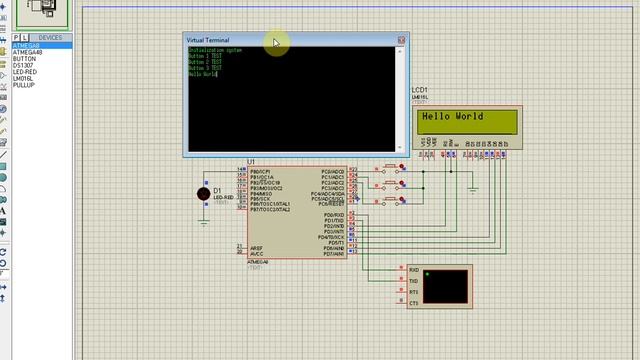Select the 2D Line graphics tool
Image resolution: width=640 pixels, height=360 pixels.
2,155
